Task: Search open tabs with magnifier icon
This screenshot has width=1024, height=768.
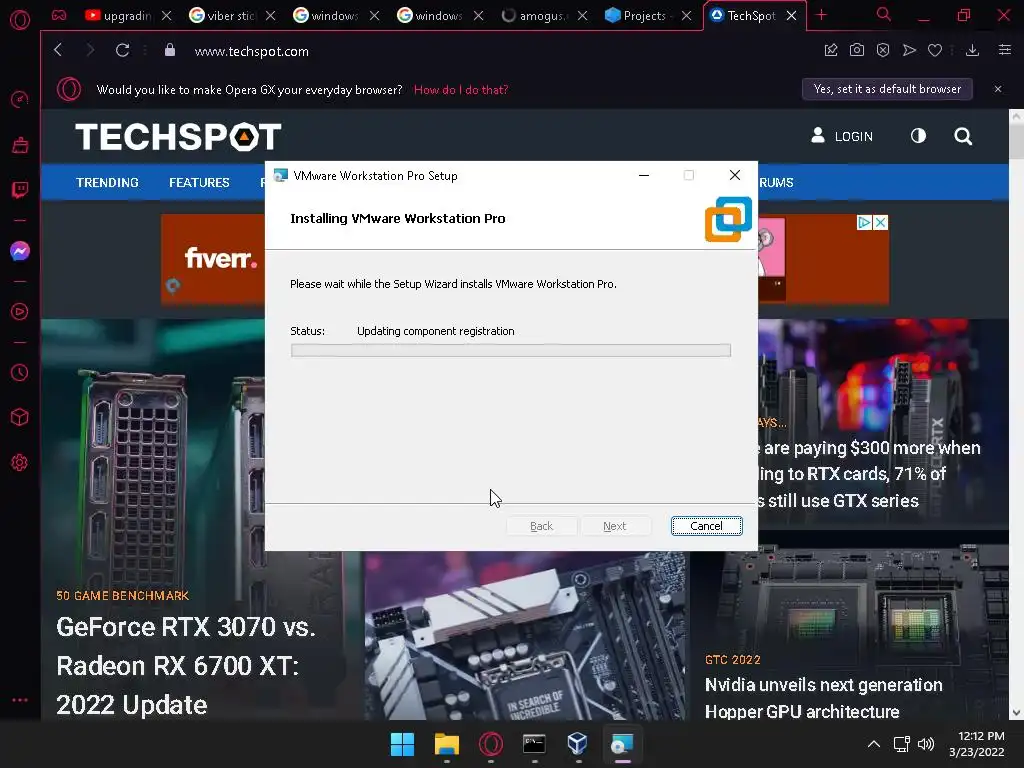Action: [x=884, y=14]
